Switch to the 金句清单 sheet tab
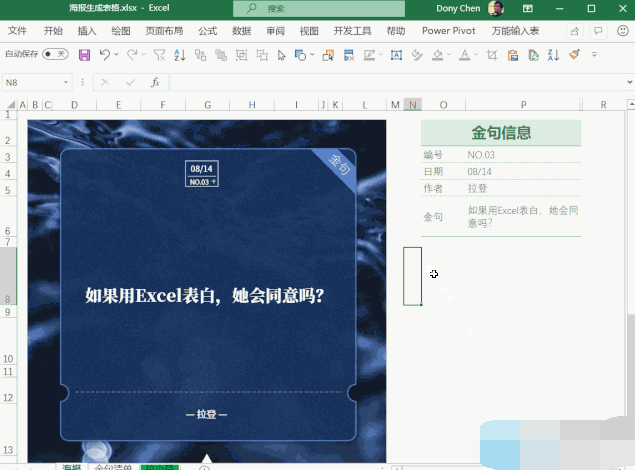The image size is (635, 470). tap(113, 466)
